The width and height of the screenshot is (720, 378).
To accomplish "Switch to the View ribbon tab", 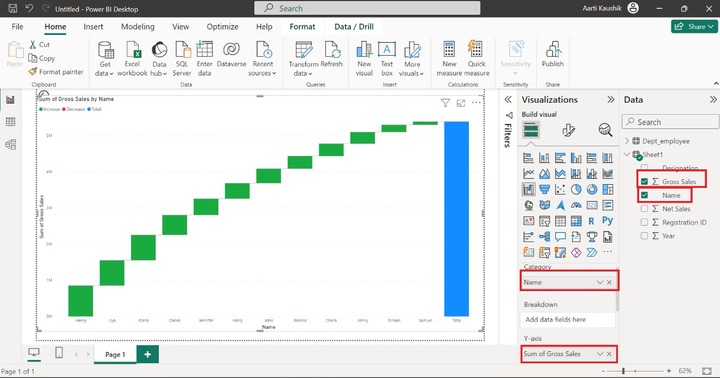I will coord(180,27).
